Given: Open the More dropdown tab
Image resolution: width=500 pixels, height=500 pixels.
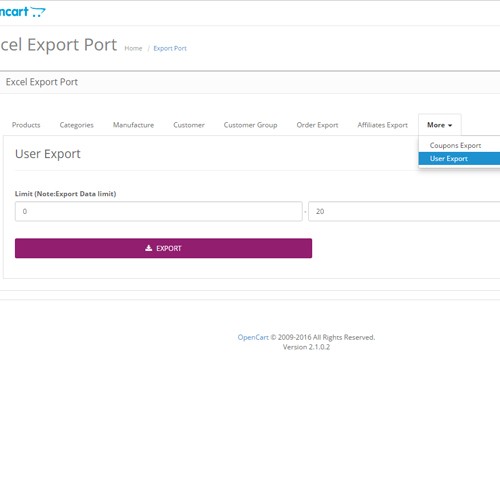Looking at the screenshot, I should [440, 125].
